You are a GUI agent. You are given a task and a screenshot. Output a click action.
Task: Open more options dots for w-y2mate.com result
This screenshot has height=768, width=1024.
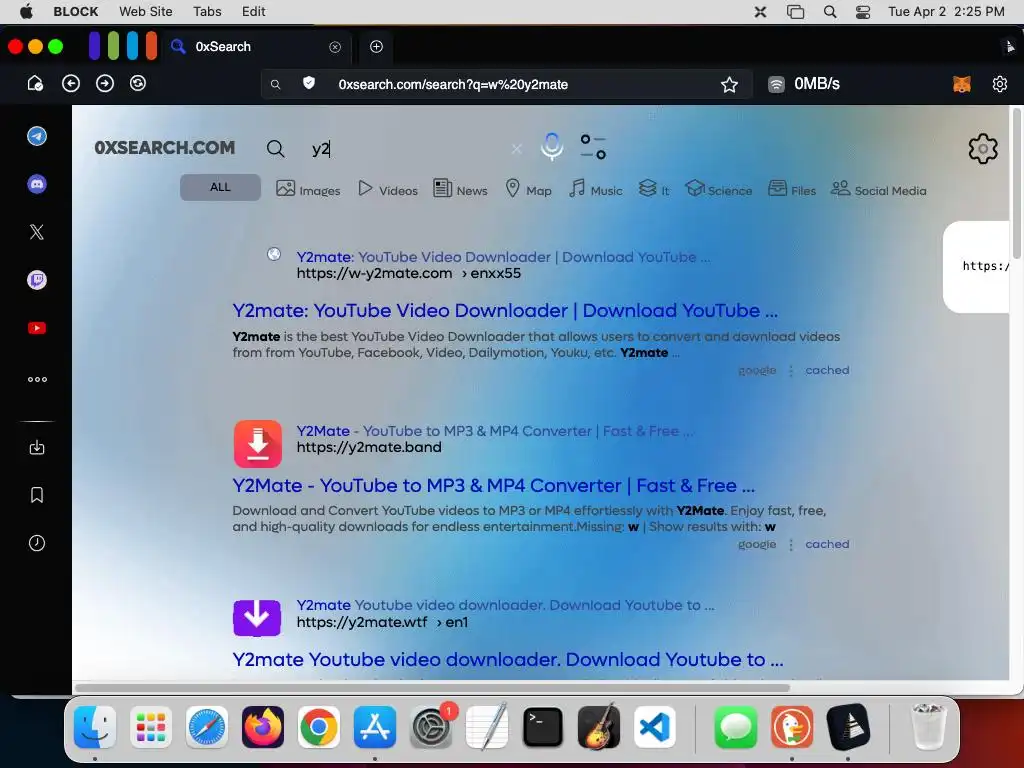tap(791, 371)
